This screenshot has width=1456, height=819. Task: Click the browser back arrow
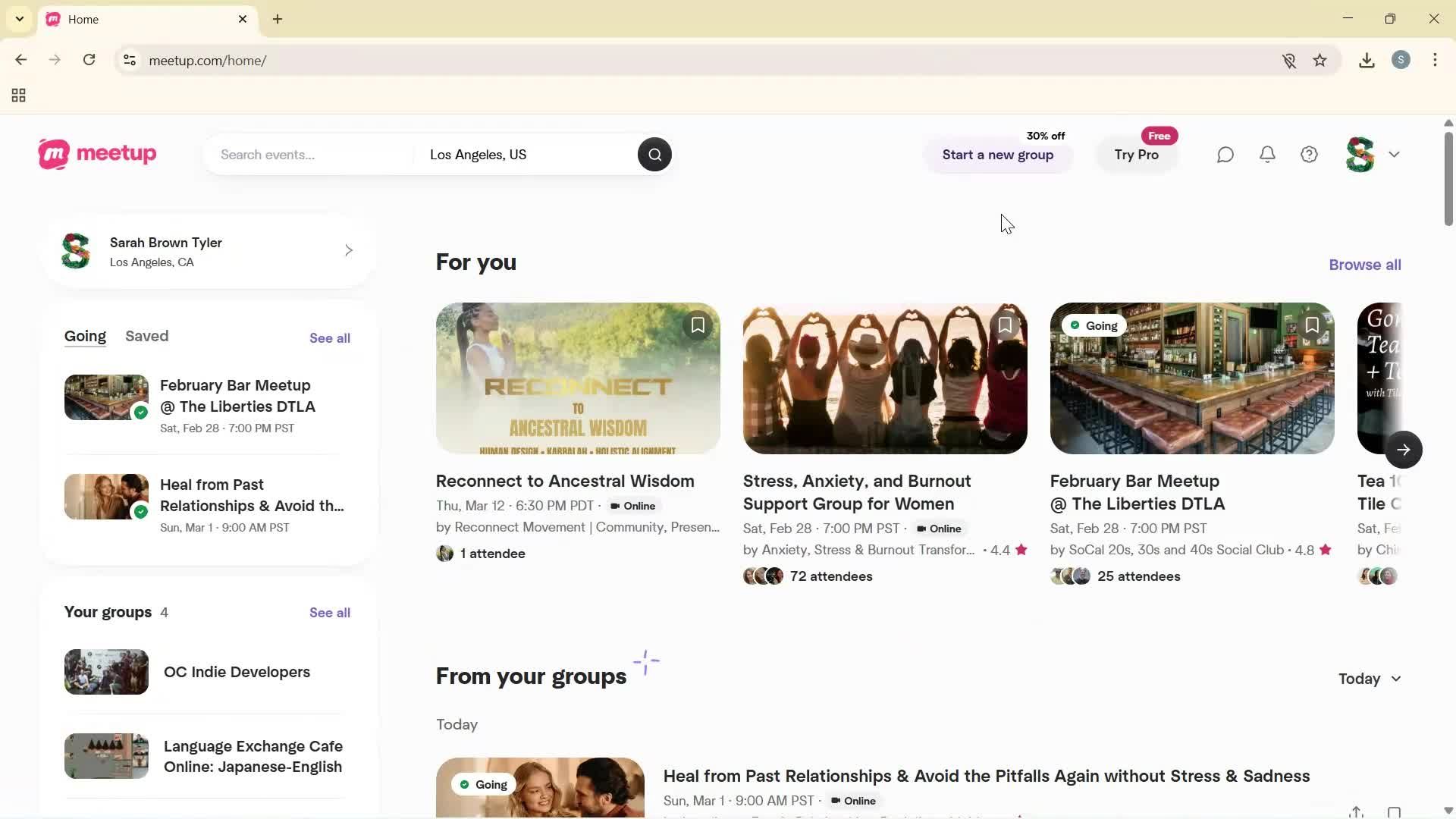point(20,60)
